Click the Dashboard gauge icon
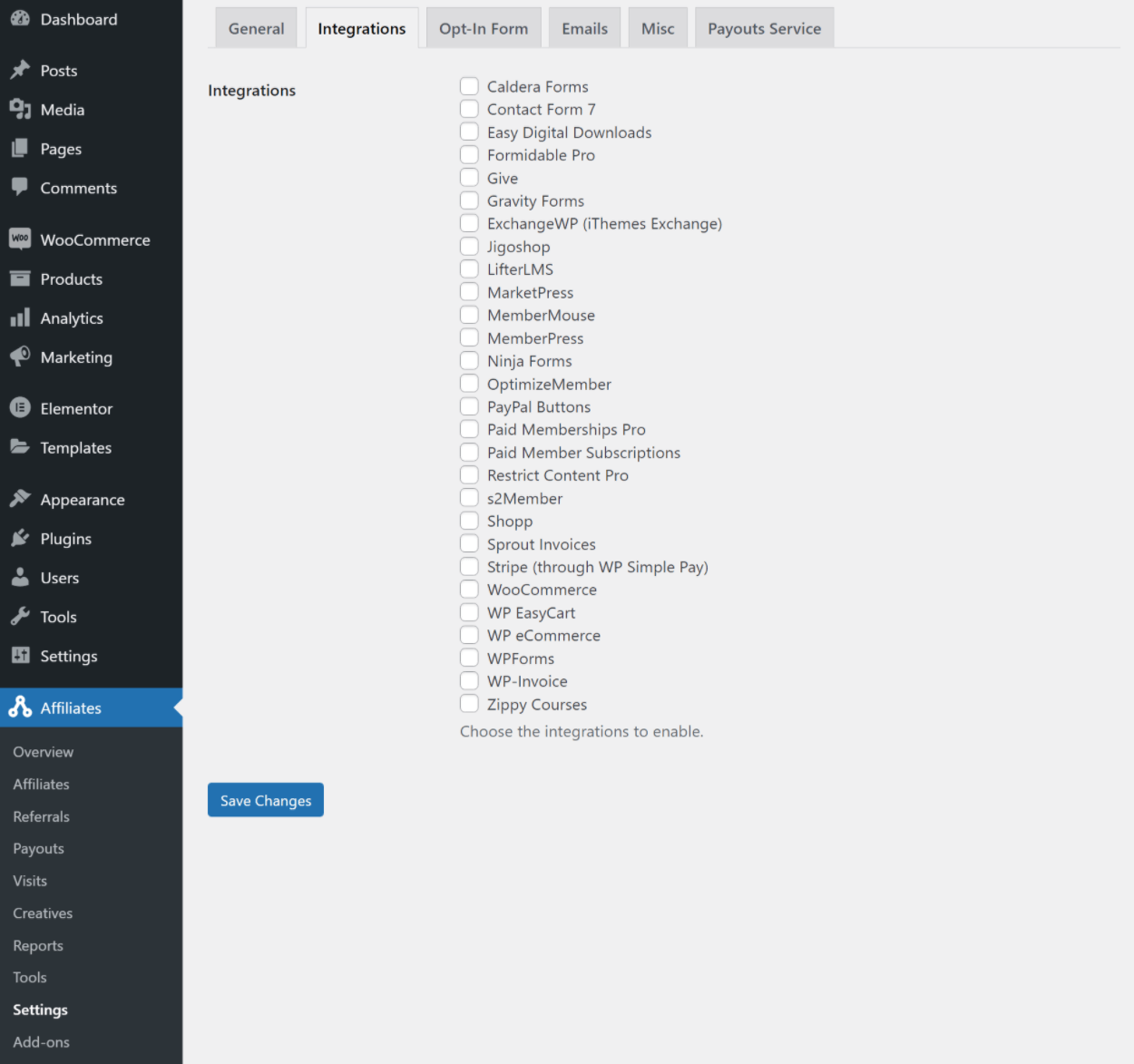The height and width of the screenshot is (1064, 1134). [20, 18]
